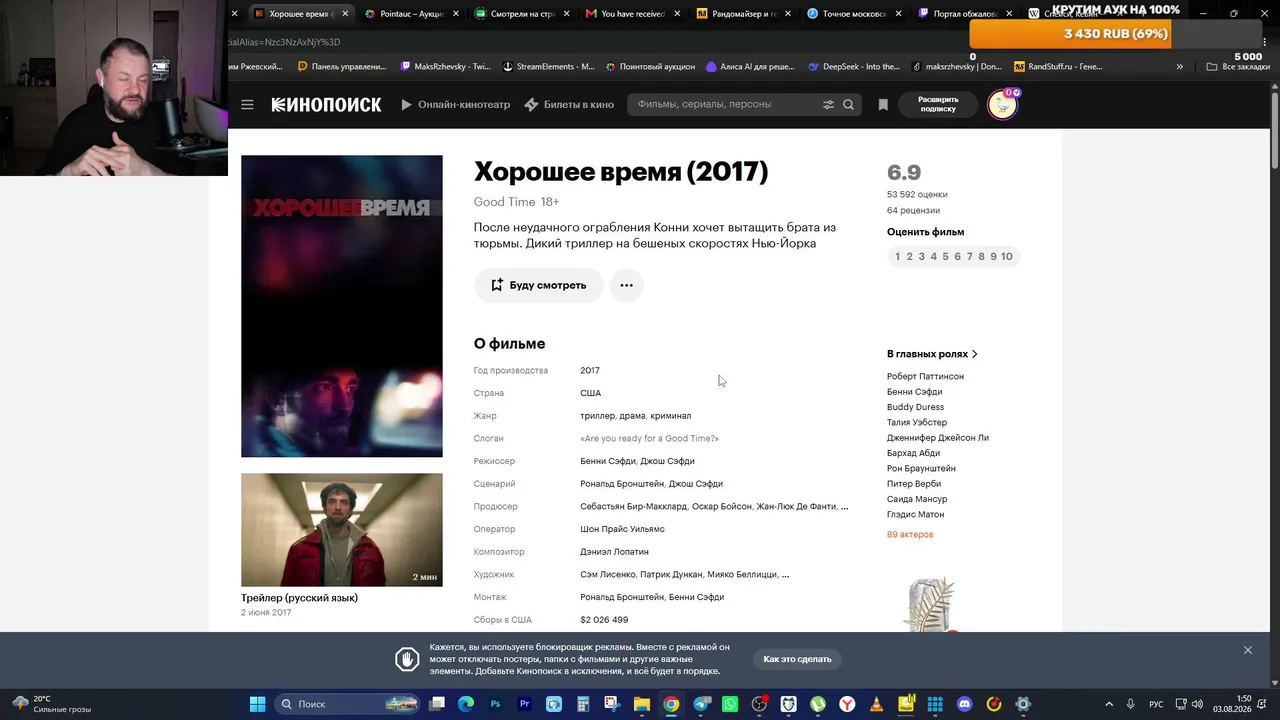Add film with Буду смотреть button
Image resolution: width=1280 pixels, height=720 pixels.
pos(538,285)
